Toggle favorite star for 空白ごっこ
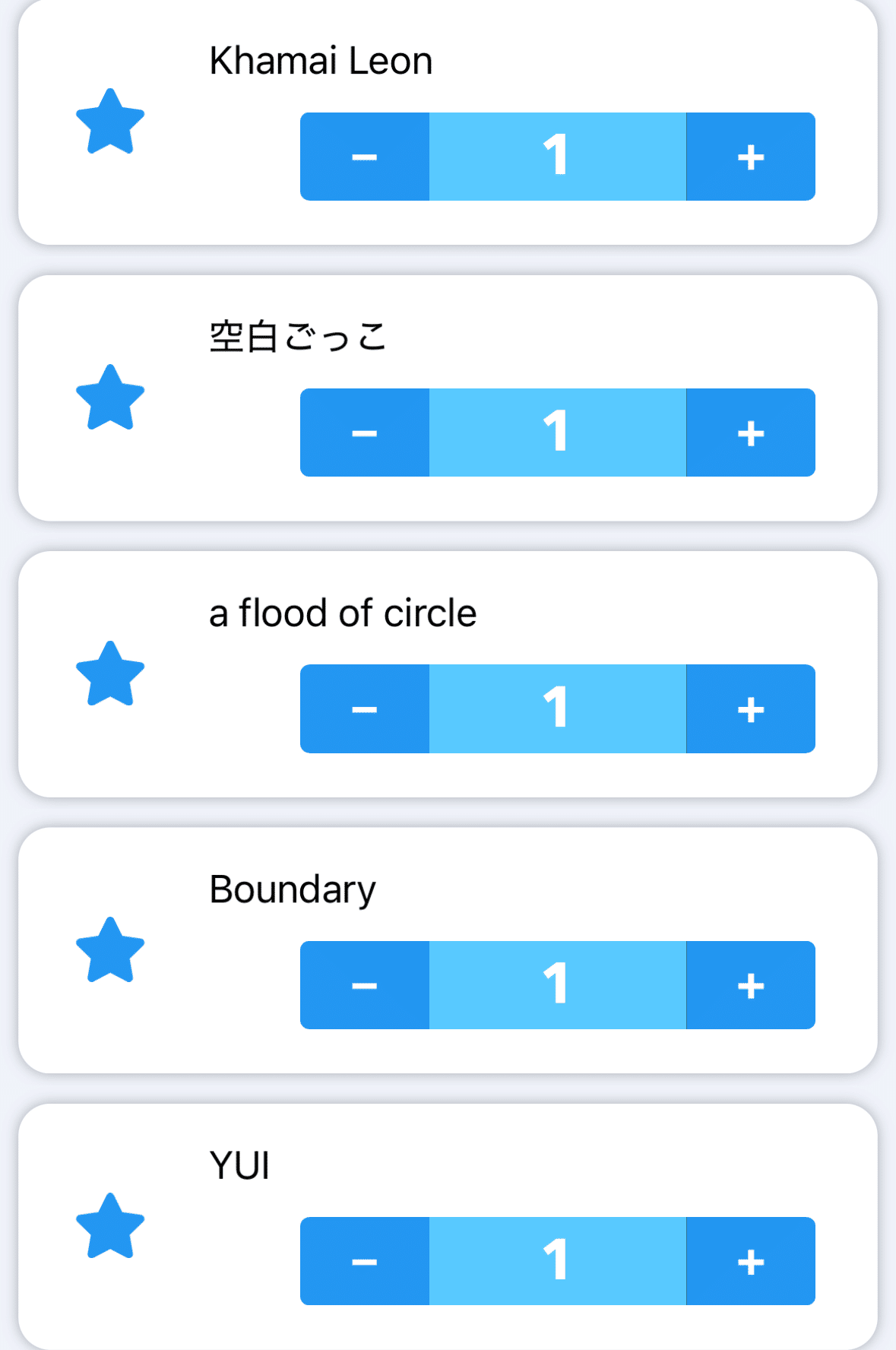The image size is (896, 1350). 110,398
